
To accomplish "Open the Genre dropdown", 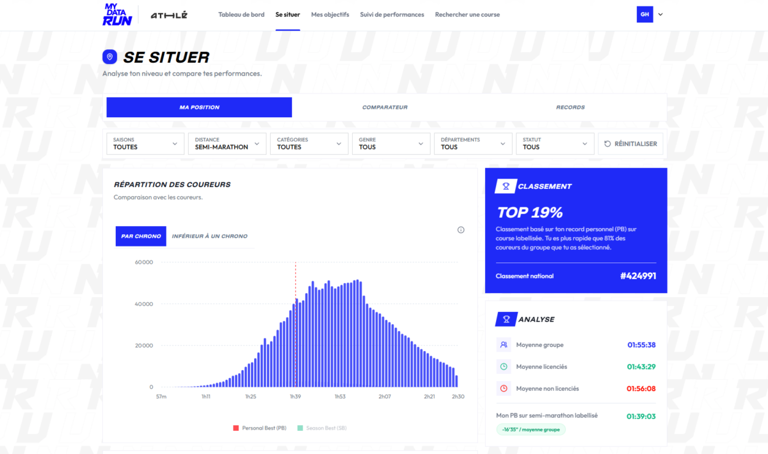I will (391, 143).
